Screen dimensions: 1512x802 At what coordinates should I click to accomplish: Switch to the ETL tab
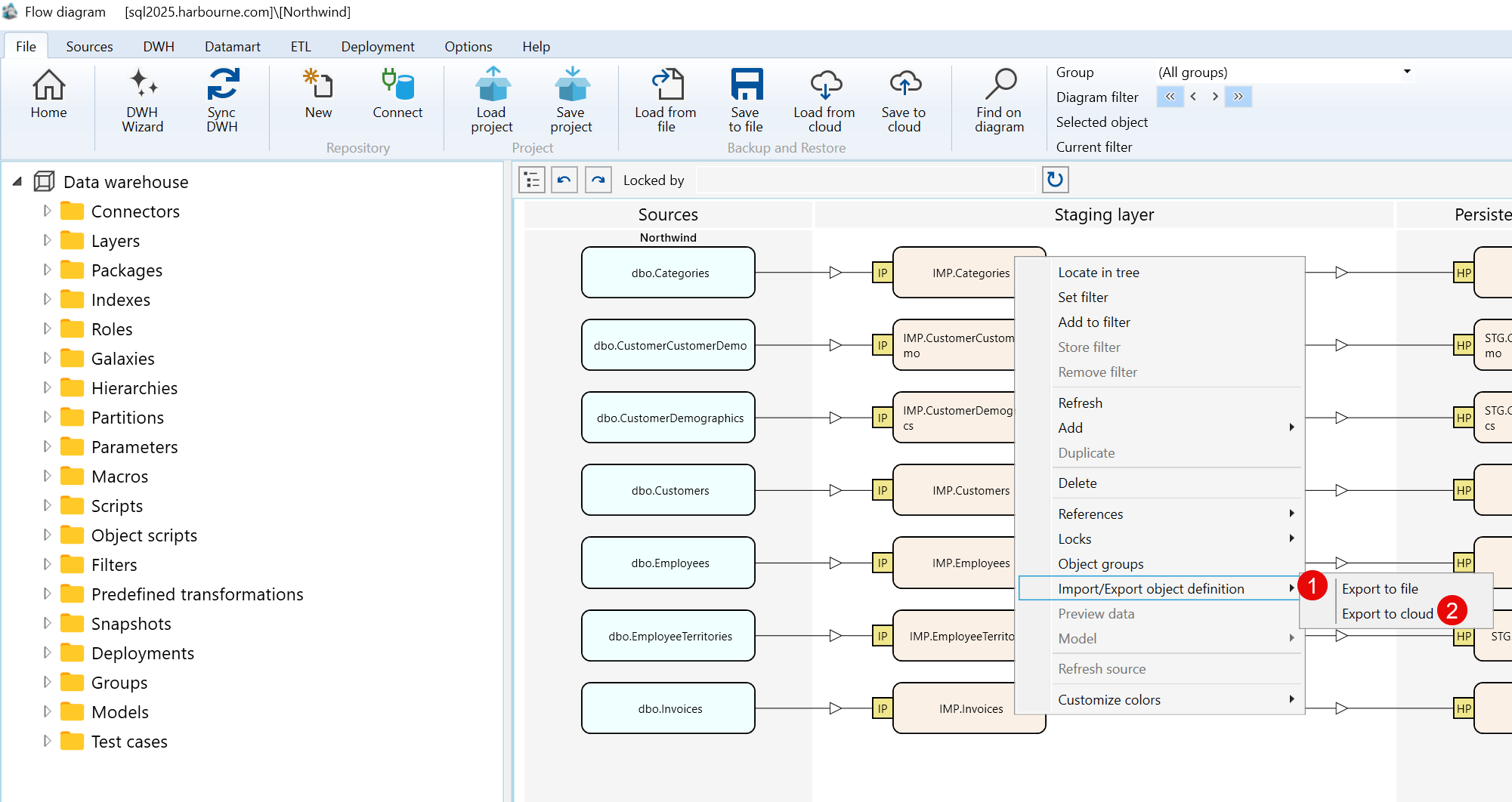pos(301,46)
